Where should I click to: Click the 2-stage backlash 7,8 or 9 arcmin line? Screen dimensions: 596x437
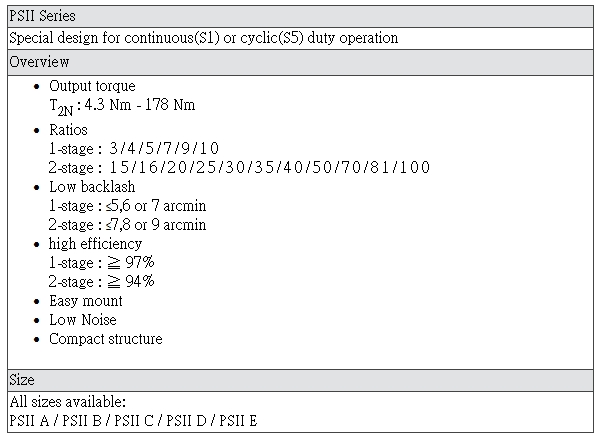pyautogui.click(x=127, y=225)
